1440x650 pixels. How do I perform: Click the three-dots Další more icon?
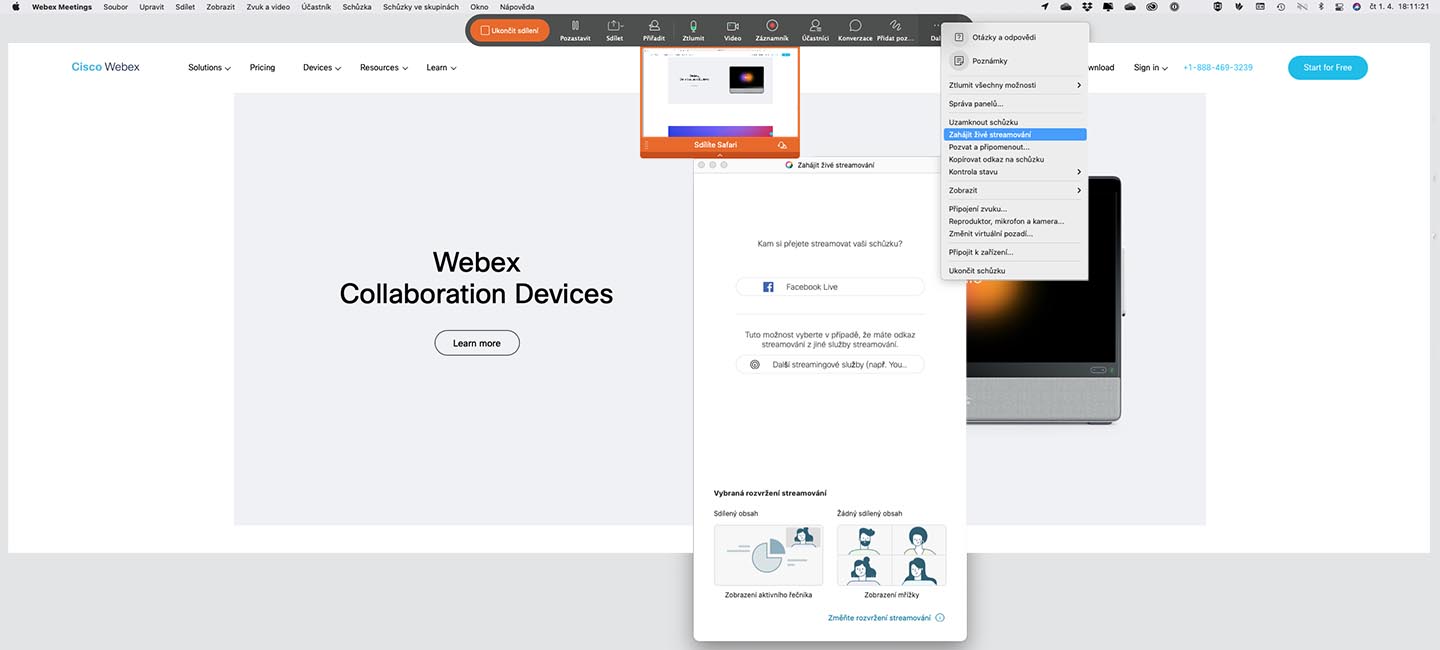coord(936,25)
